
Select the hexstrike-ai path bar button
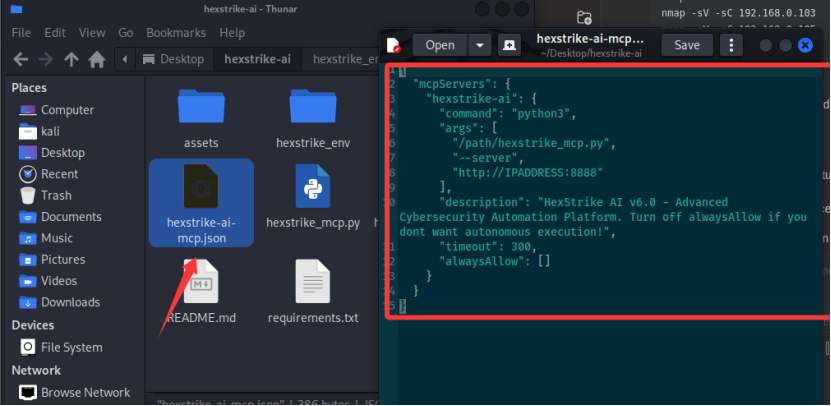click(x=258, y=59)
